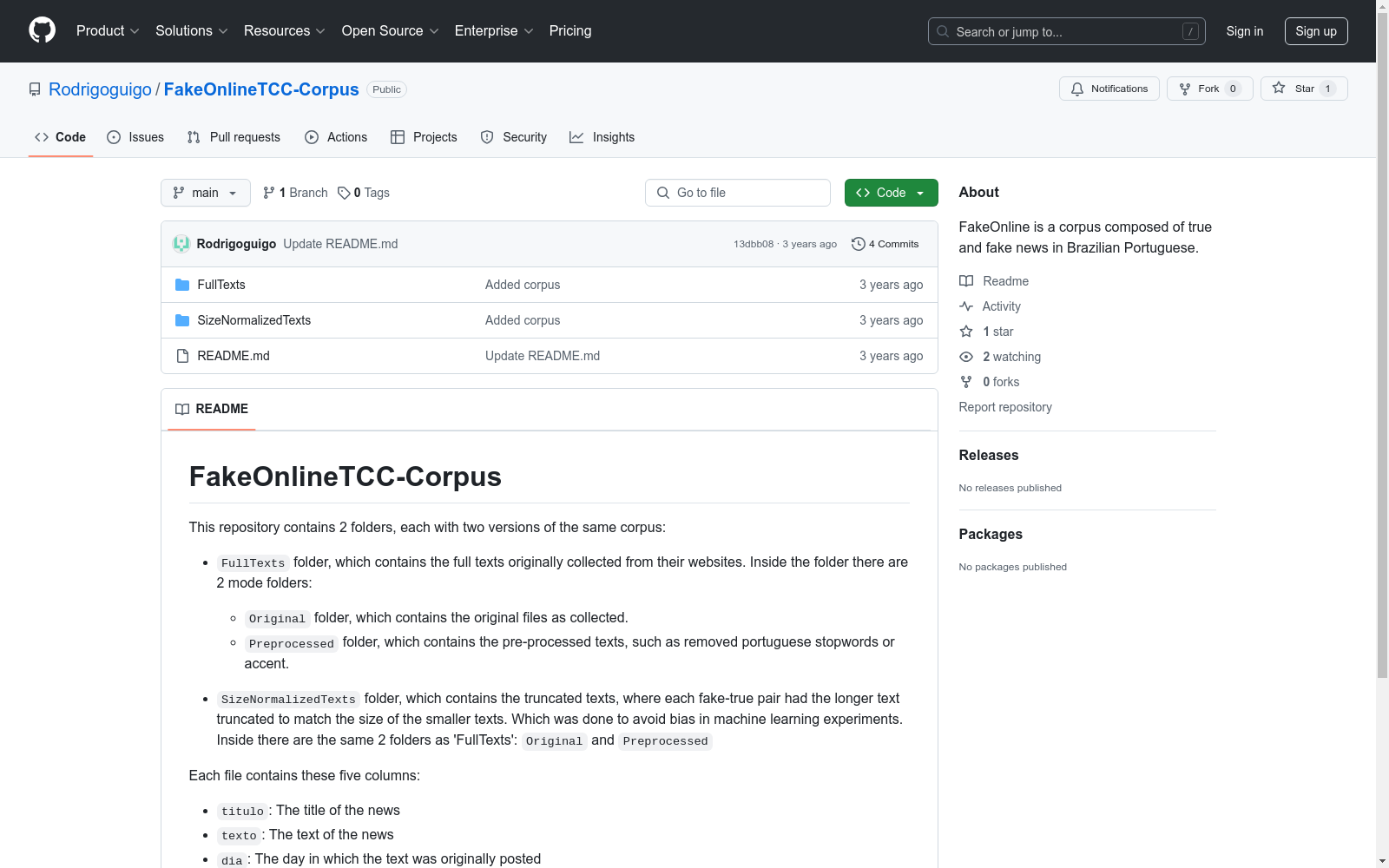This screenshot has height=868, width=1389.
Task: Open the FullTexts folder
Action: click(221, 285)
